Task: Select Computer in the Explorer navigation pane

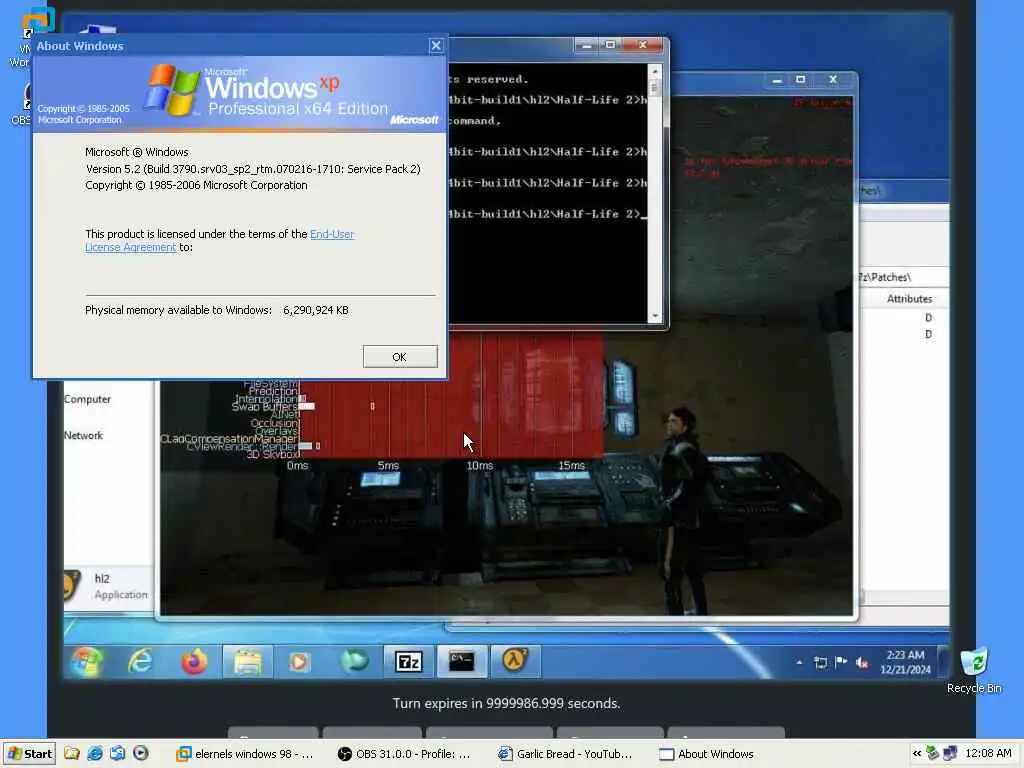Action: pyautogui.click(x=88, y=399)
